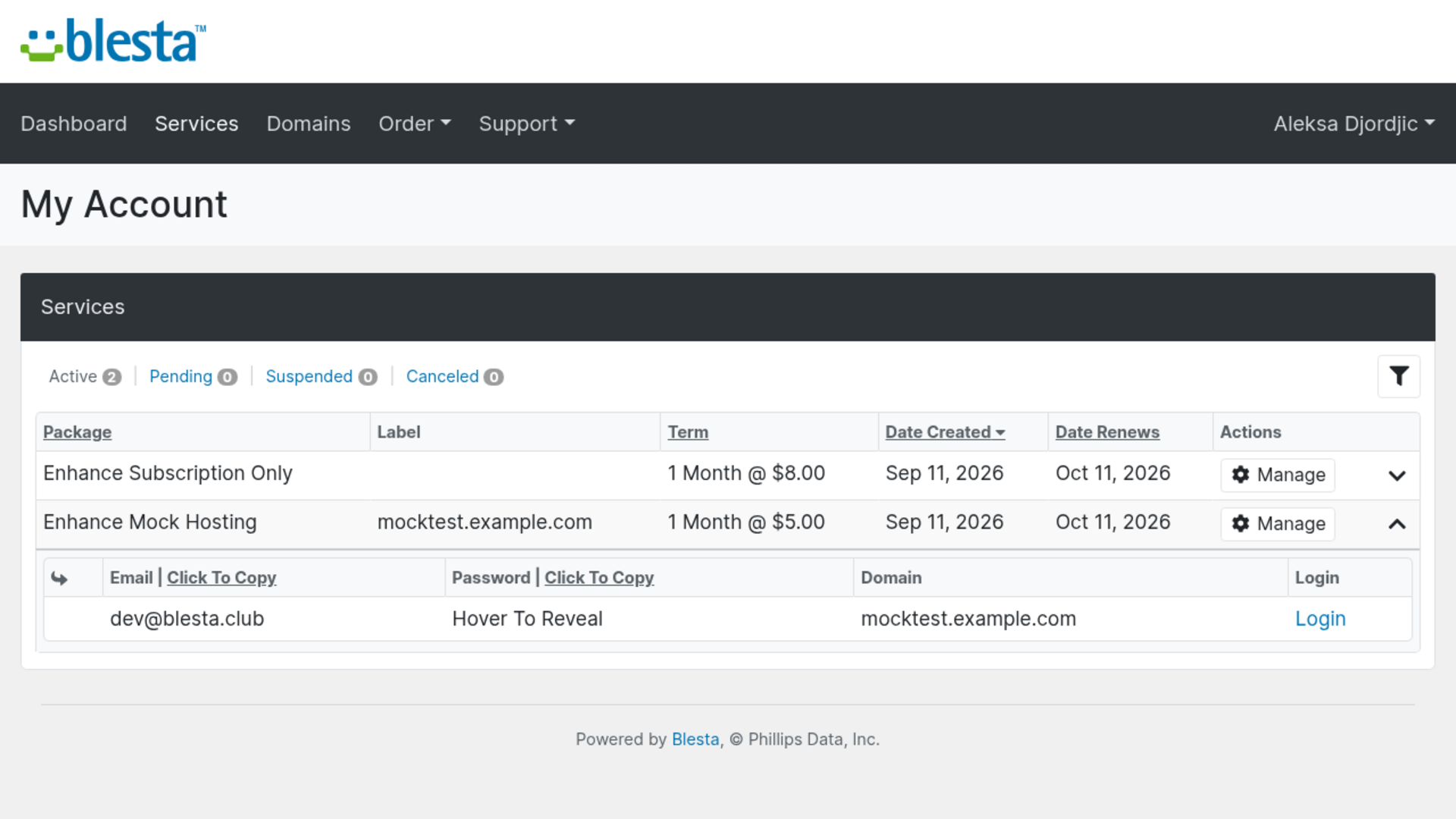The width and height of the screenshot is (1456, 819).
Task: Open the Support dropdown menu
Action: (x=527, y=124)
